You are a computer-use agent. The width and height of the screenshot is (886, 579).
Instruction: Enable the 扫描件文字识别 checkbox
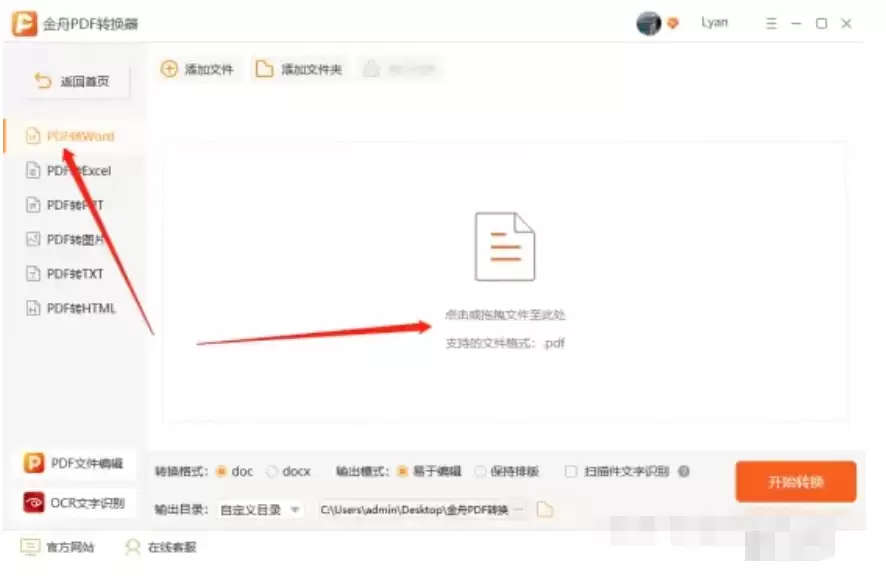point(571,471)
